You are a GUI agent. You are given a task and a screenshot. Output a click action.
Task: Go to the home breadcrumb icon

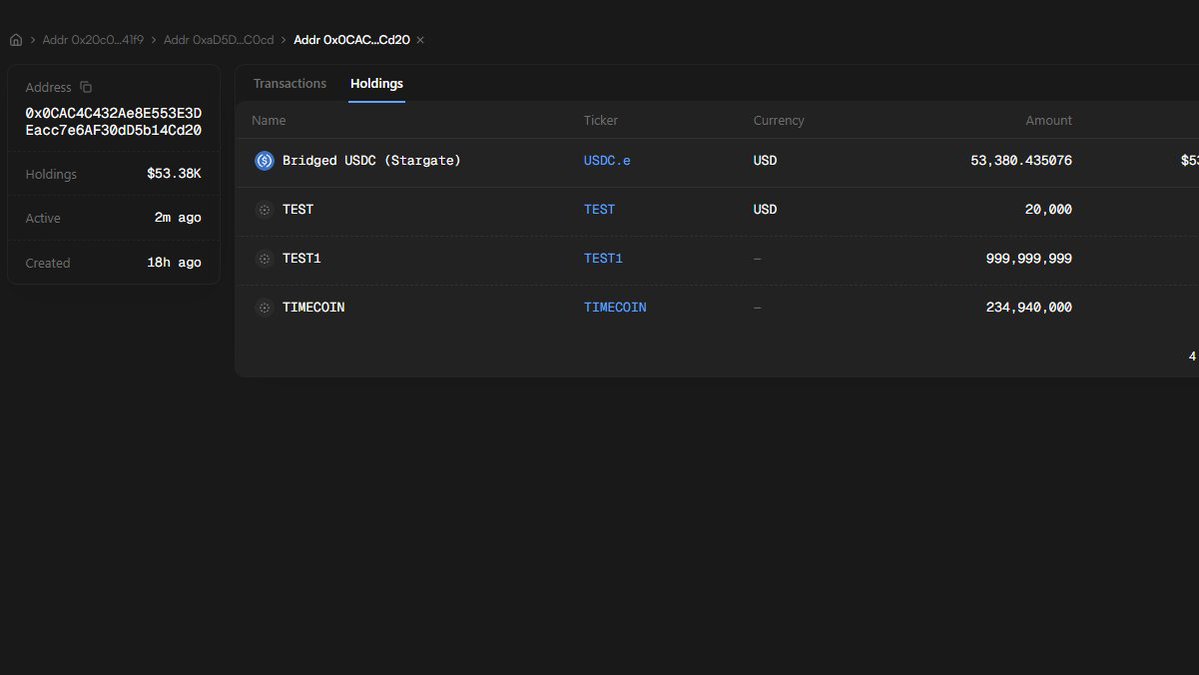[x=15, y=40]
